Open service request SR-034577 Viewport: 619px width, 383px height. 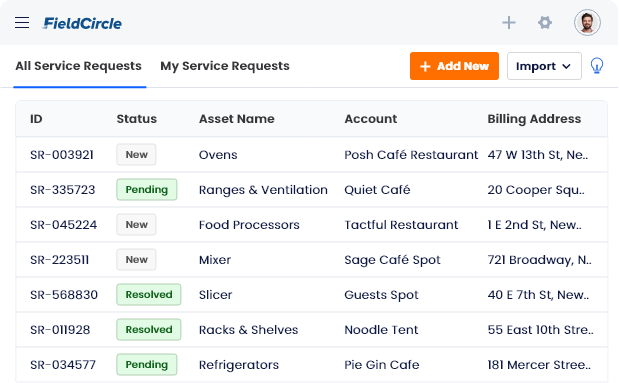click(63, 365)
